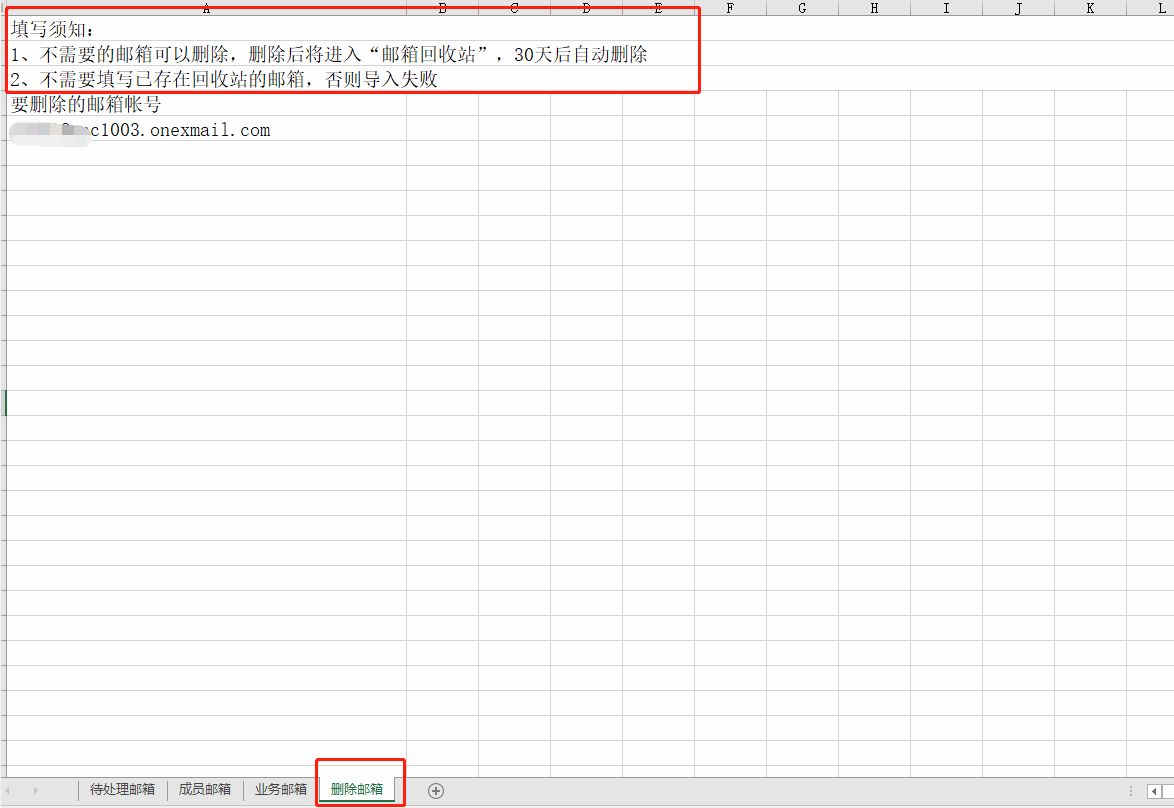Screen dimensions: 1174x808
Task: Select column I header
Action: click(x=946, y=8)
